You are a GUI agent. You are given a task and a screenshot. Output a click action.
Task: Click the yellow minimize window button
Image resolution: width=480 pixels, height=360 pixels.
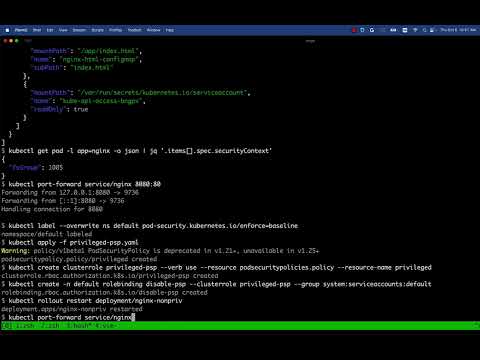coord(11,41)
